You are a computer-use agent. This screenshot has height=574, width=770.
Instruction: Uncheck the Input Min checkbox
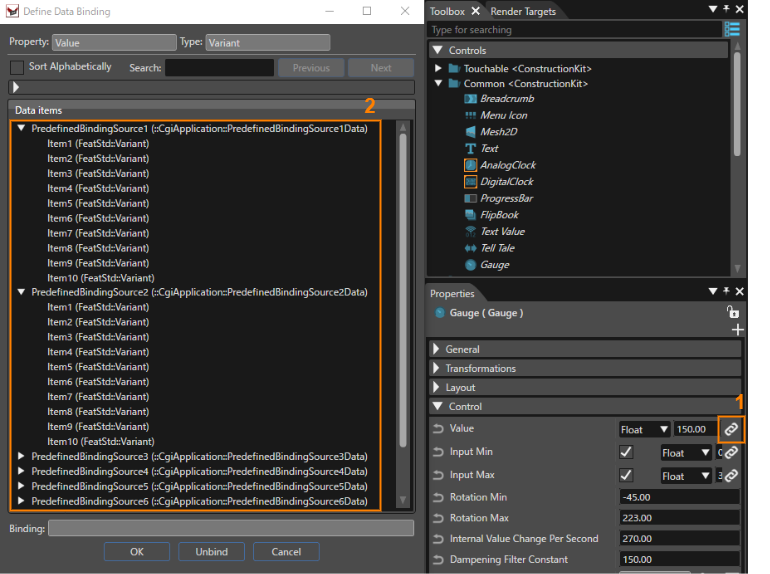(x=626, y=452)
